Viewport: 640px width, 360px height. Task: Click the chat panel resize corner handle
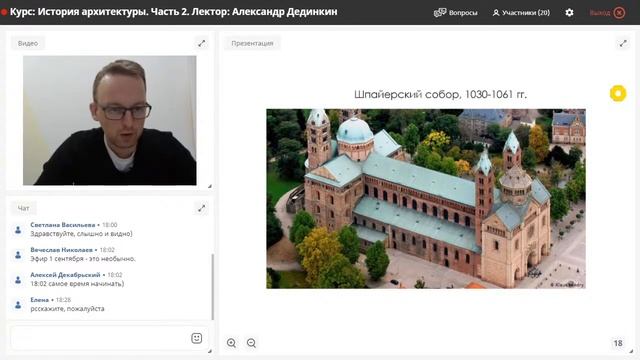click(209, 351)
